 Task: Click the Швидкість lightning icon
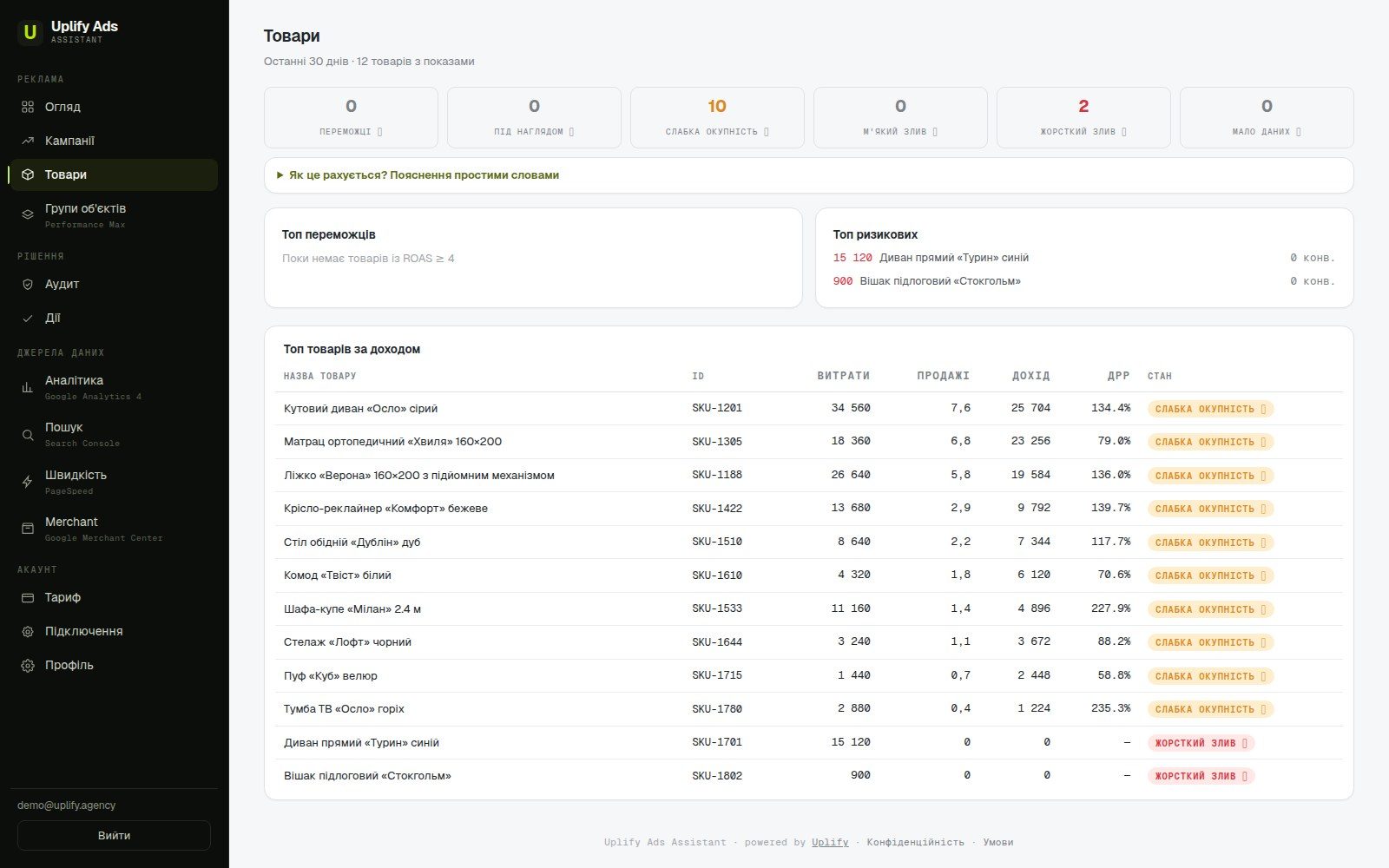click(x=28, y=482)
